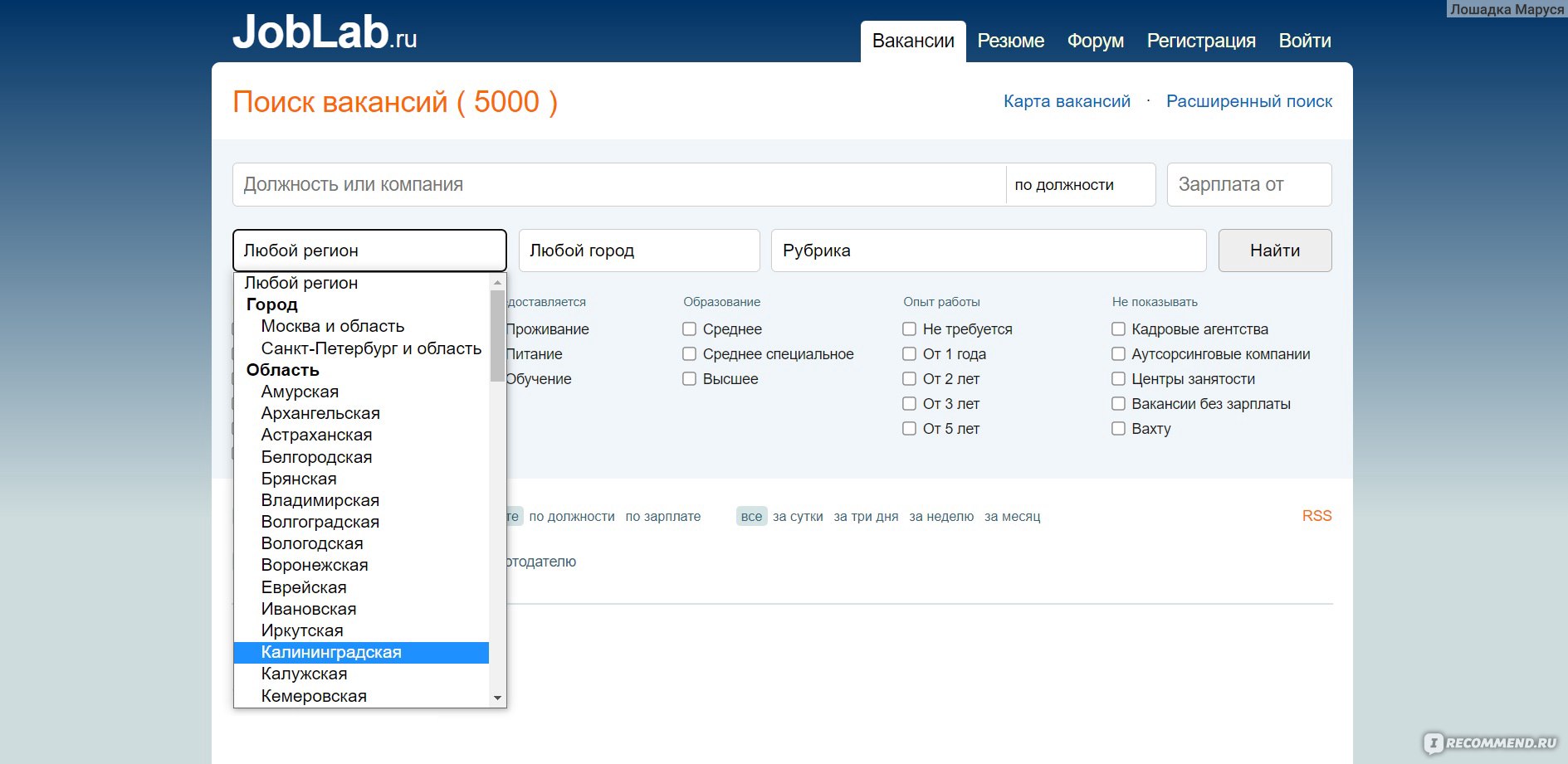Check Высшее education
The width and height of the screenshot is (1568, 764).
click(x=689, y=379)
